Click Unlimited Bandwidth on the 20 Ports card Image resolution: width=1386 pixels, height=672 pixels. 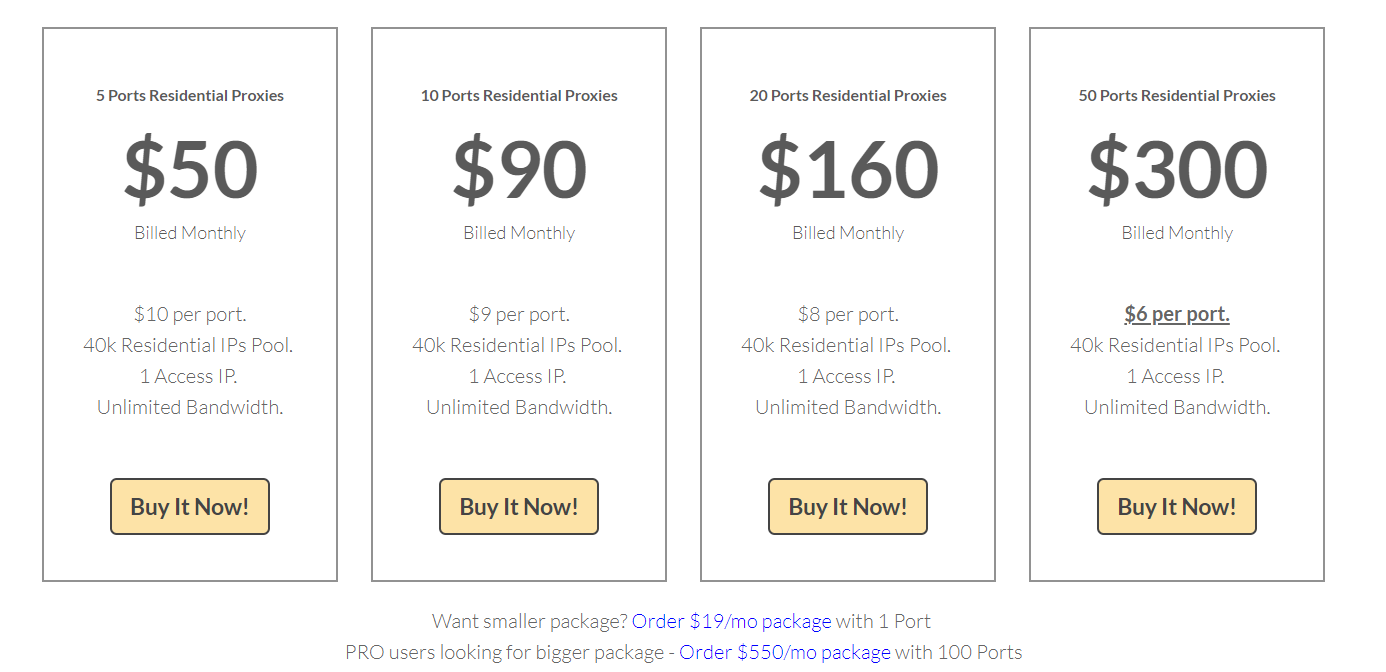847,407
